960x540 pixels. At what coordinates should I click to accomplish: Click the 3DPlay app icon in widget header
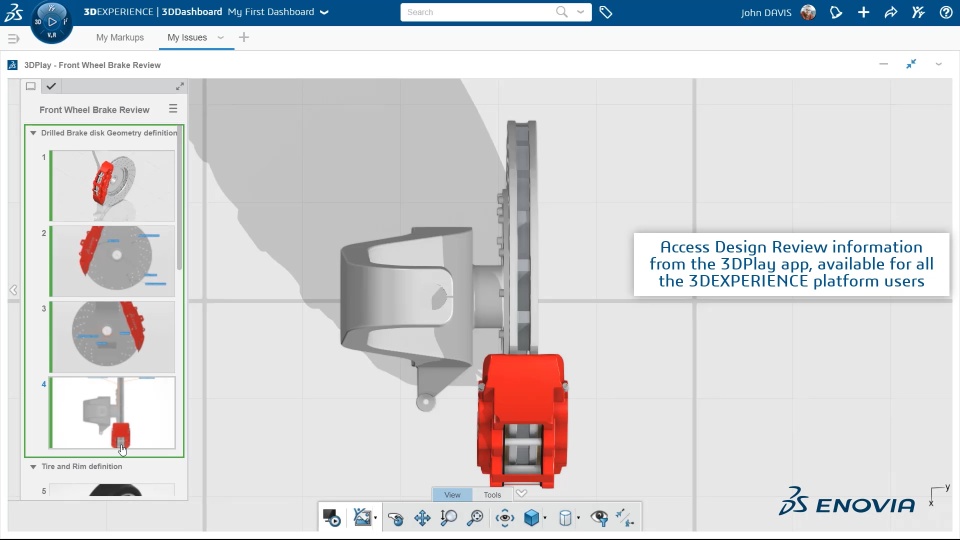coord(12,65)
